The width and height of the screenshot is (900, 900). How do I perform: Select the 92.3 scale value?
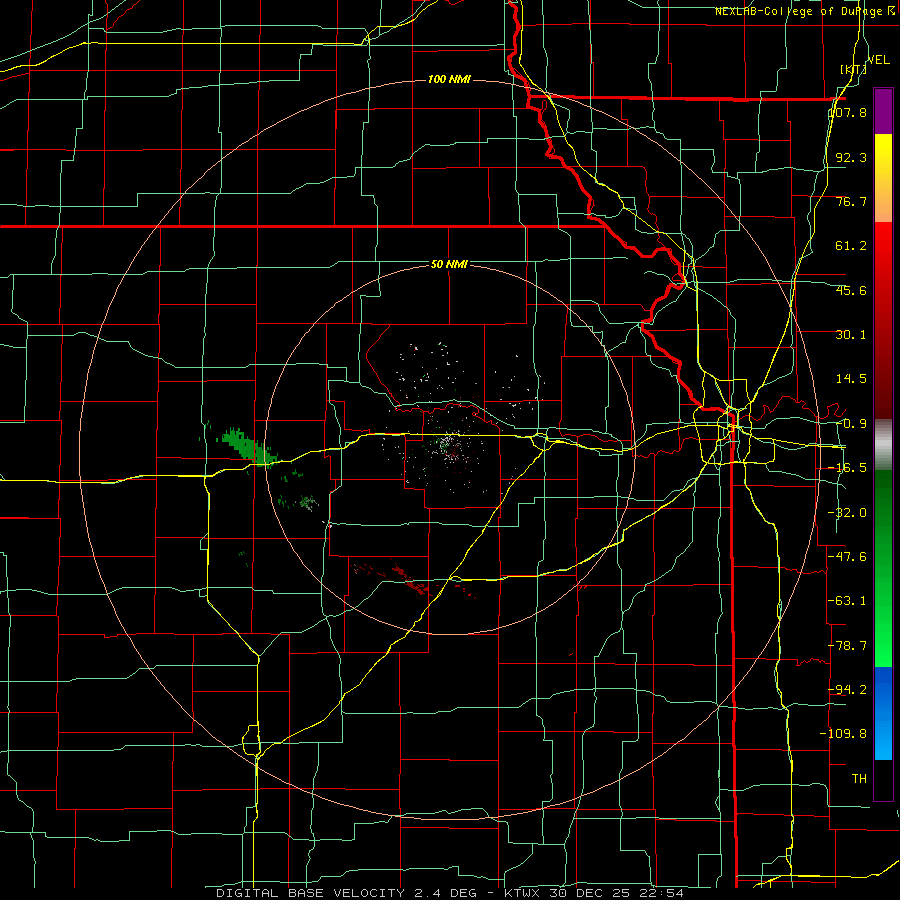[x=851, y=157]
